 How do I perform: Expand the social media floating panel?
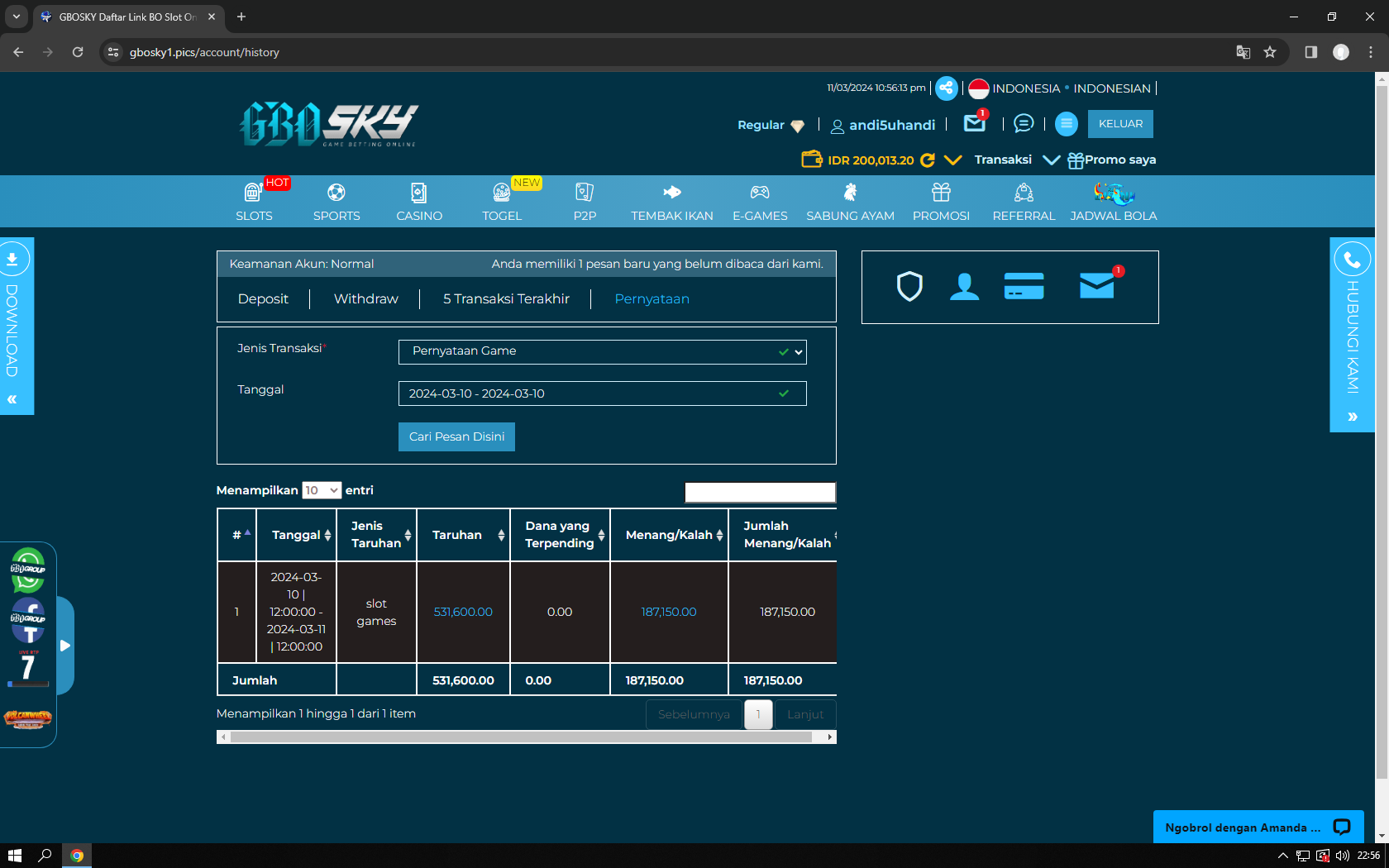pyautogui.click(x=65, y=646)
